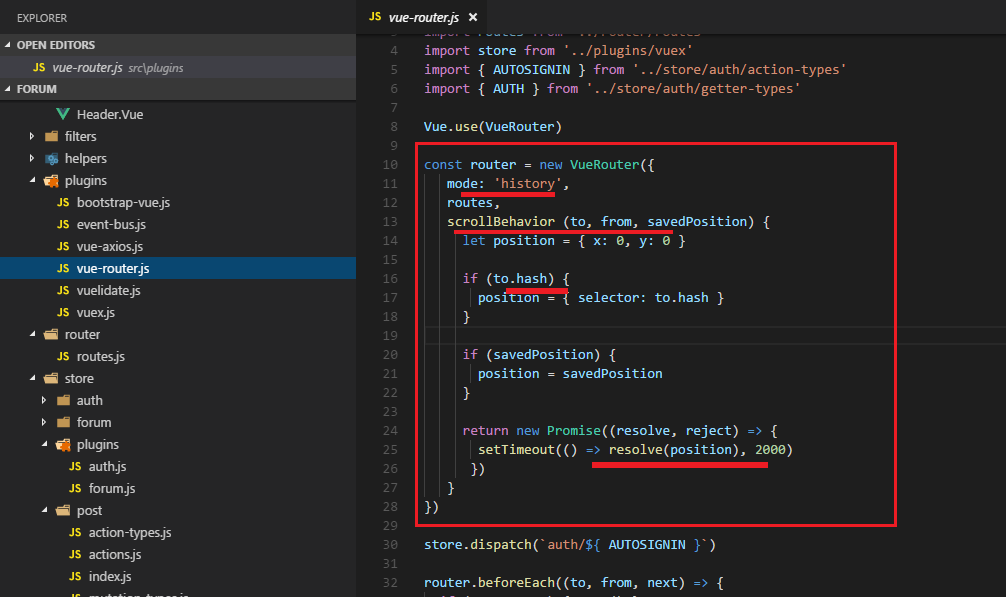The width and height of the screenshot is (1006, 597).
Task: Open action-types.js file
Action: (130, 532)
